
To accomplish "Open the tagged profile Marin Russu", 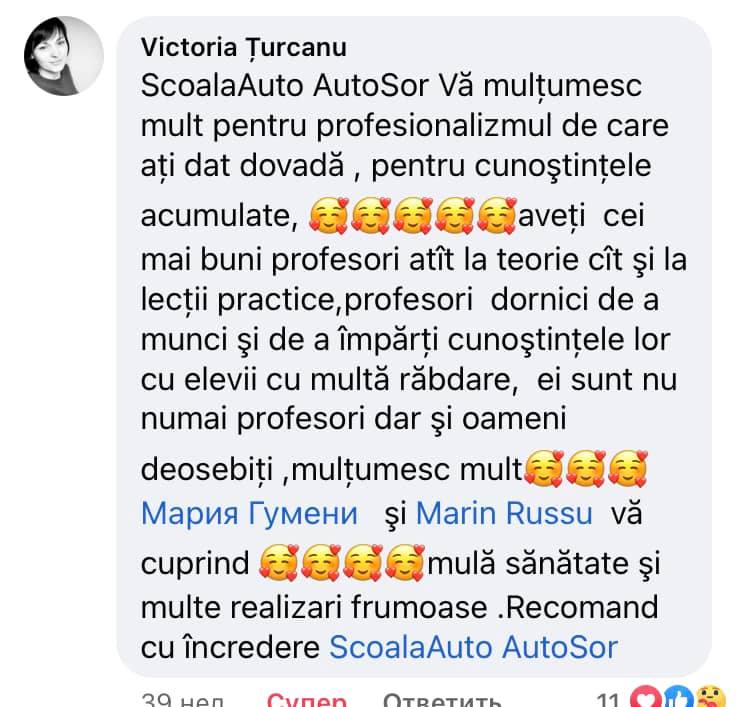I will pos(504,514).
